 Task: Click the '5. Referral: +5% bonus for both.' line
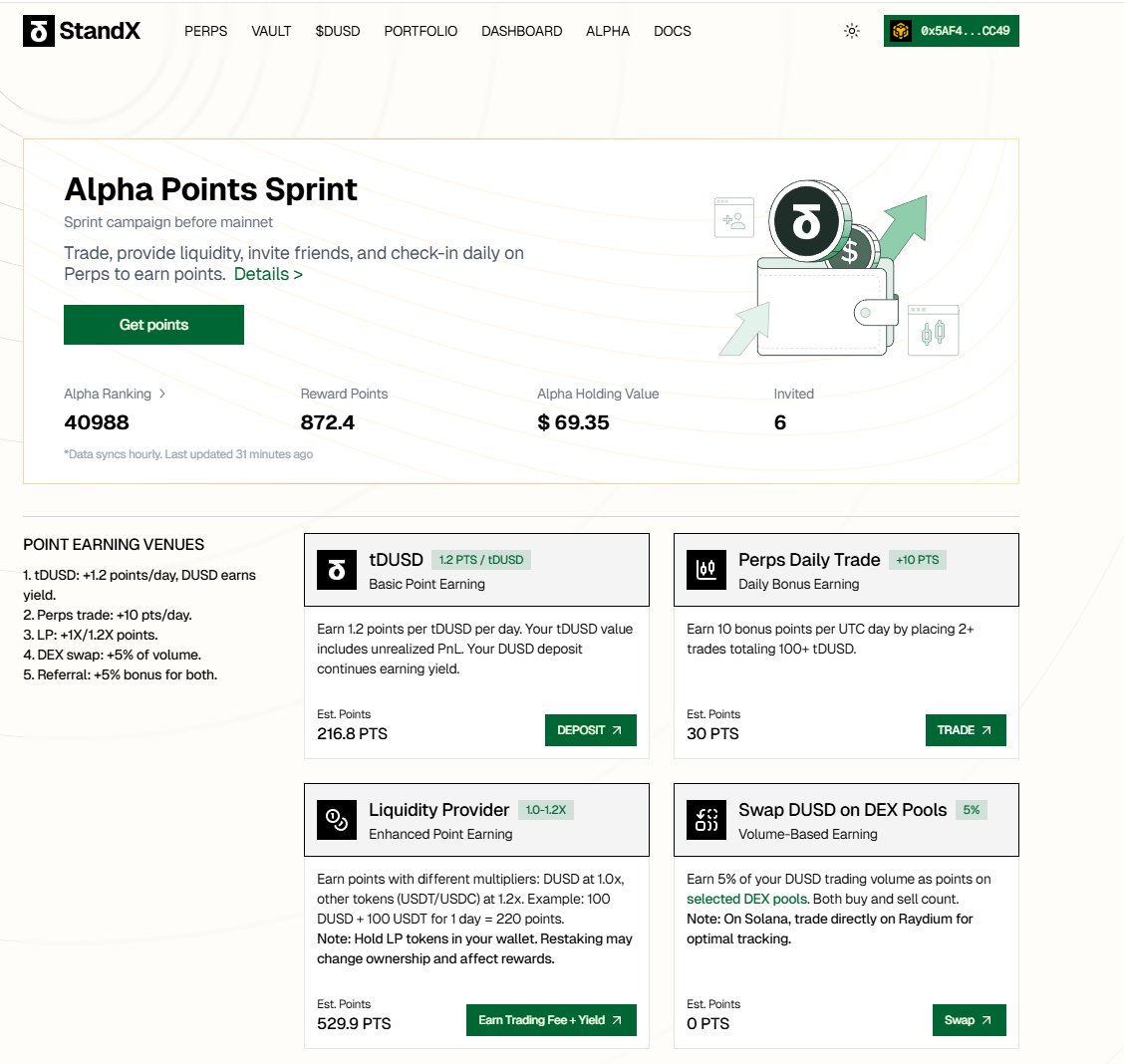coord(121,674)
